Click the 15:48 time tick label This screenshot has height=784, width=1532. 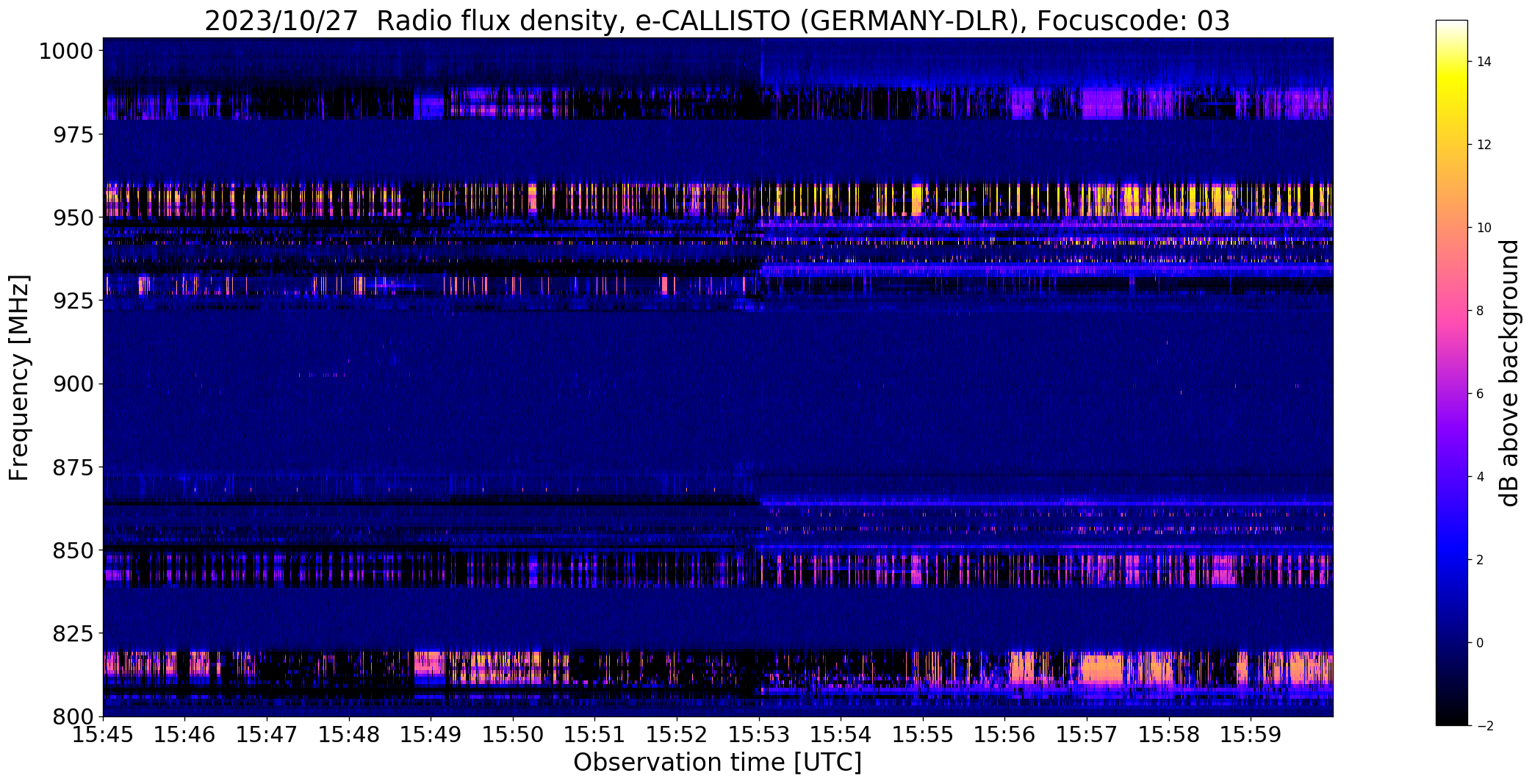pos(349,734)
